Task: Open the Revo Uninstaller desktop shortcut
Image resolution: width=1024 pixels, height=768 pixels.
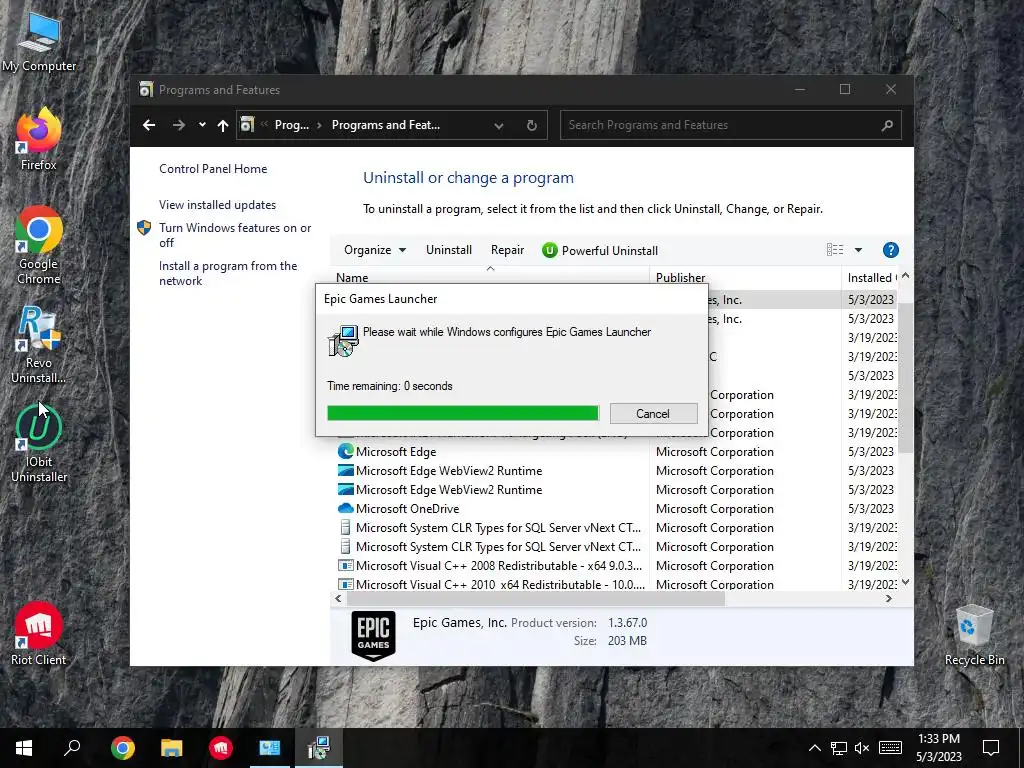Action: click(39, 345)
